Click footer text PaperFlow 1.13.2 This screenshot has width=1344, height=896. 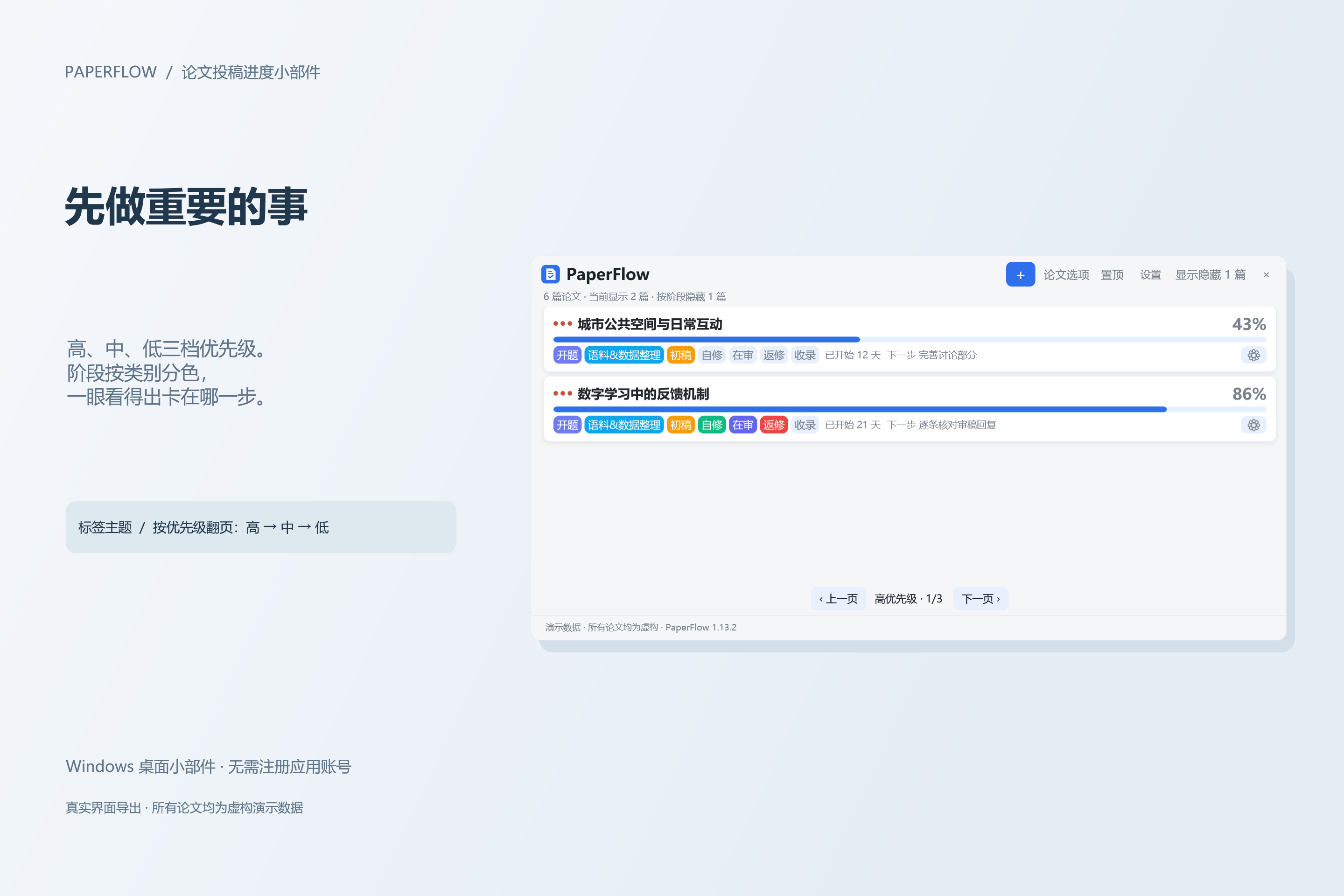(x=700, y=627)
